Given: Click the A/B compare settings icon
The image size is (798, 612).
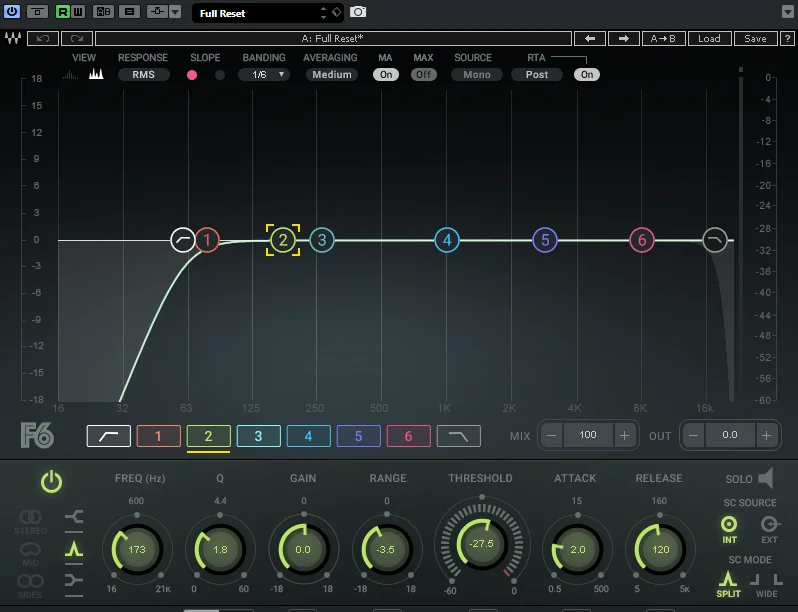Looking at the screenshot, I should (104, 11).
